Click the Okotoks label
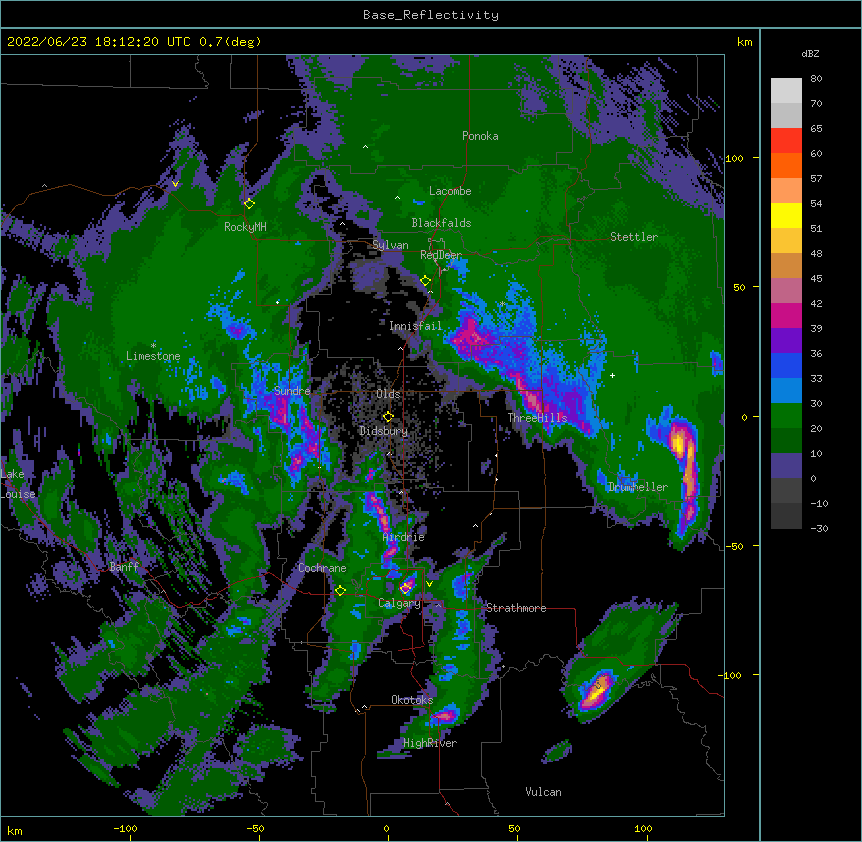The width and height of the screenshot is (862, 842). 412,700
